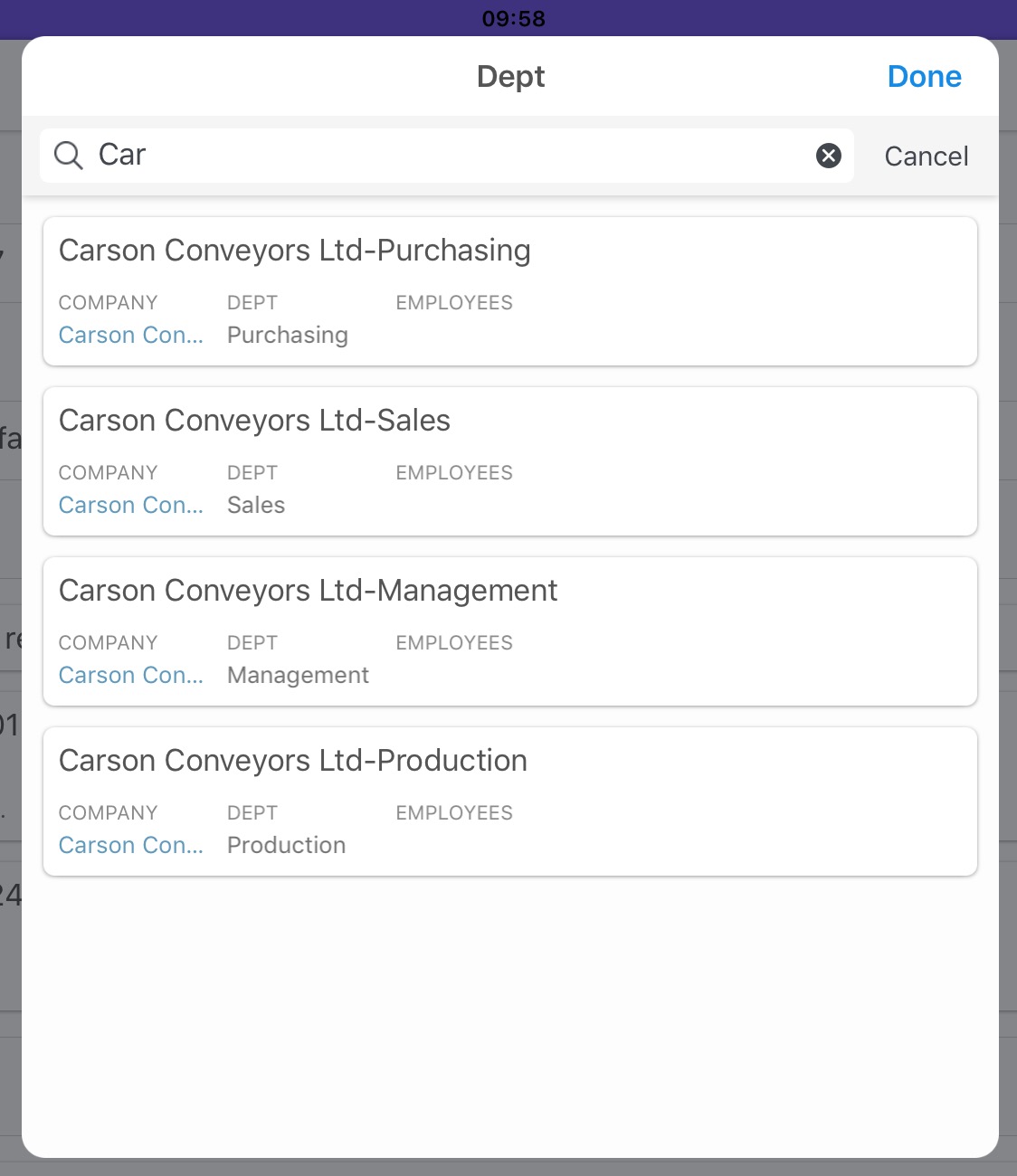Viewport: 1017px width, 1176px height.
Task: Open company link in the Purchasing card
Action: tap(130, 336)
